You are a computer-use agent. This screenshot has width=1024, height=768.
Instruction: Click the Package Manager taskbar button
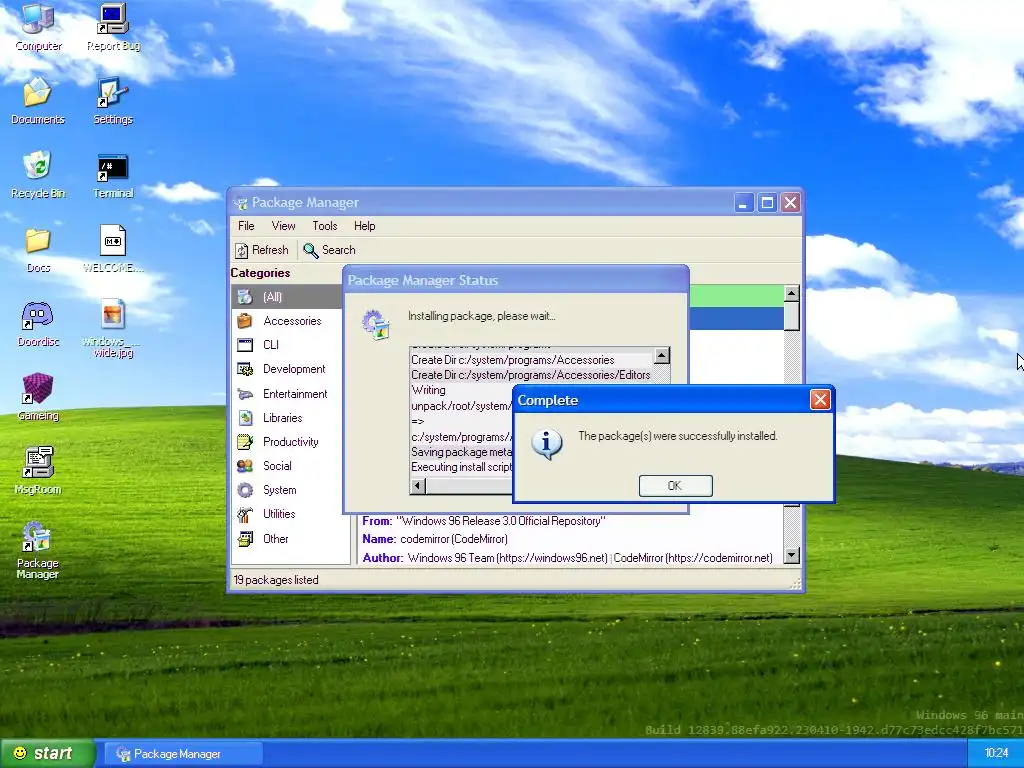183,754
